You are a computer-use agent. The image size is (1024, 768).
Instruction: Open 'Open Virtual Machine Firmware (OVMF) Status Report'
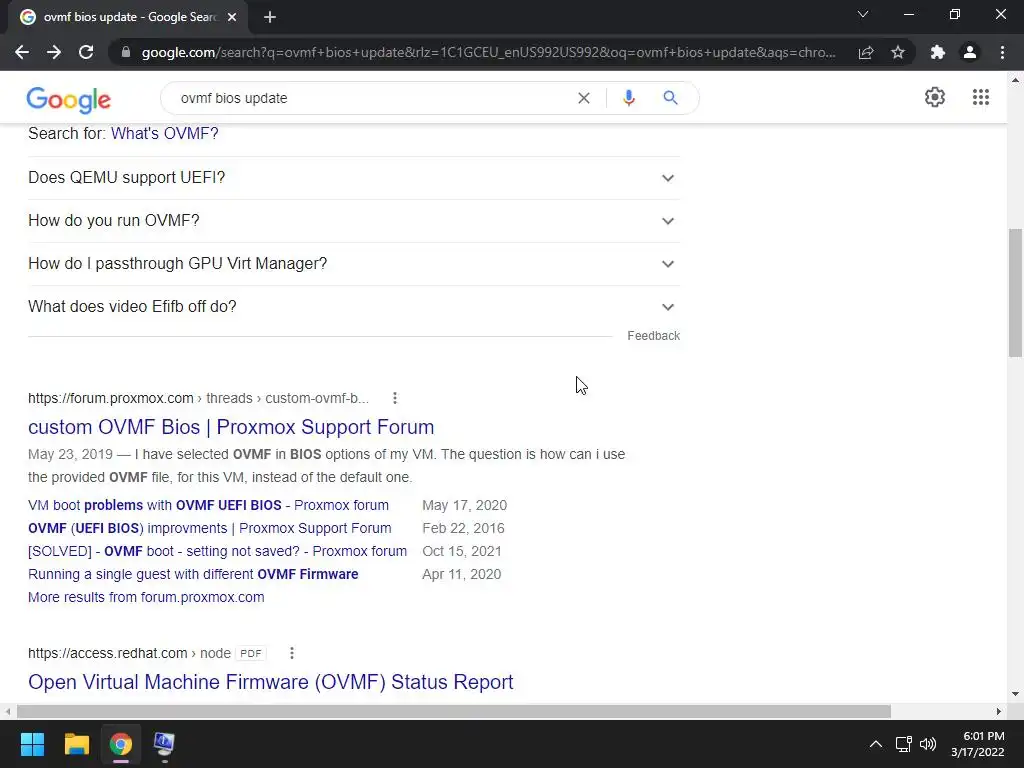tap(270, 682)
